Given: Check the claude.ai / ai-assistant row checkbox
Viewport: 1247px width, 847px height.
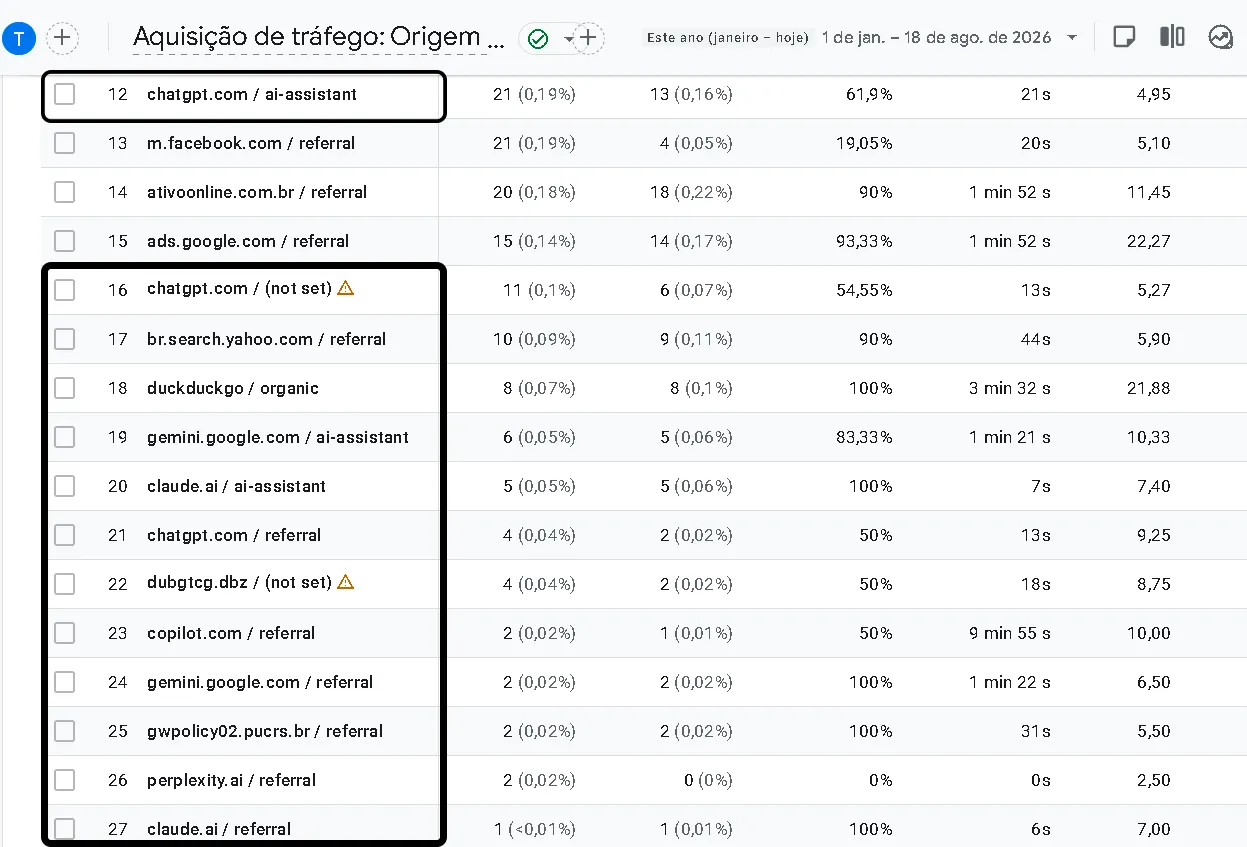Looking at the screenshot, I should pos(64,486).
